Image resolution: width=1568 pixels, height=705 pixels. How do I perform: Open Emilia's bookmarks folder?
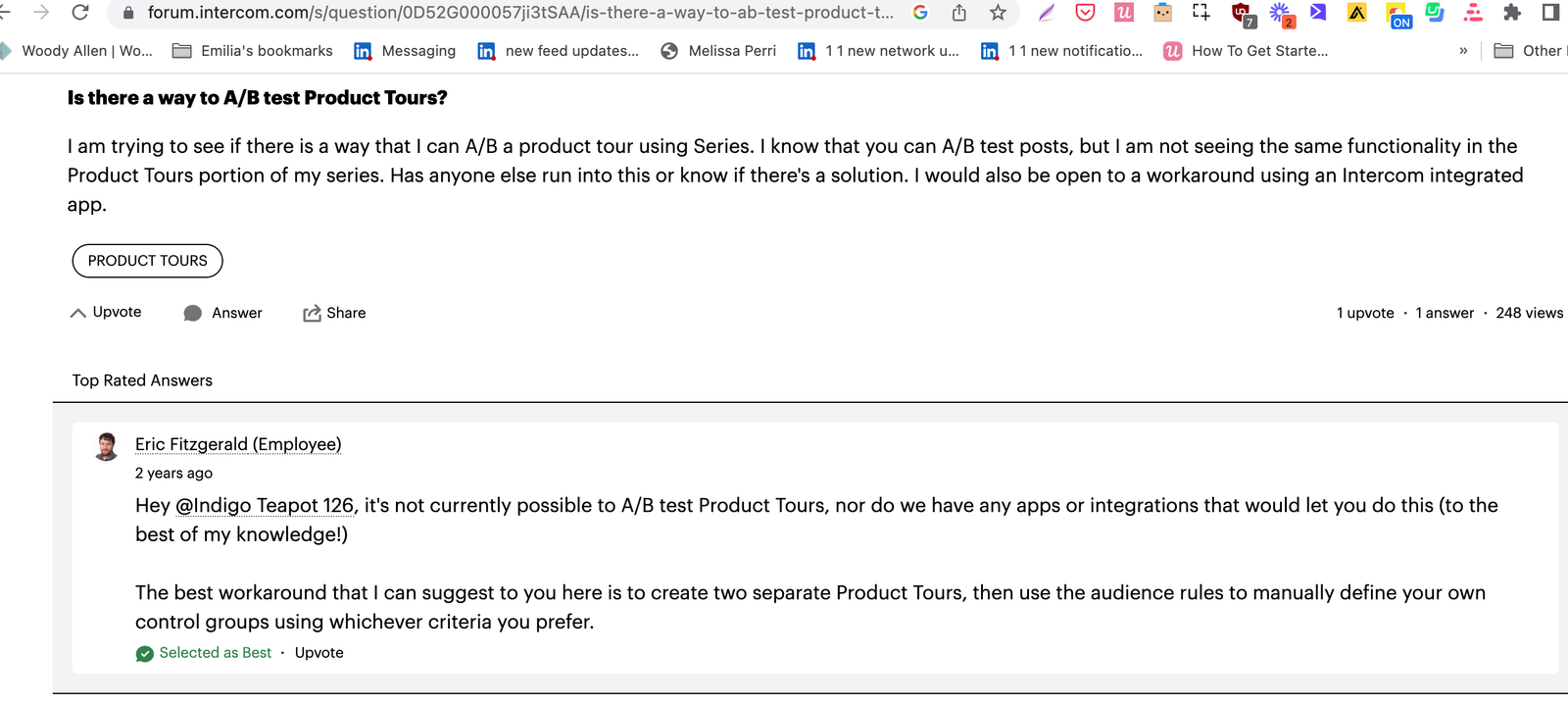click(x=252, y=51)
